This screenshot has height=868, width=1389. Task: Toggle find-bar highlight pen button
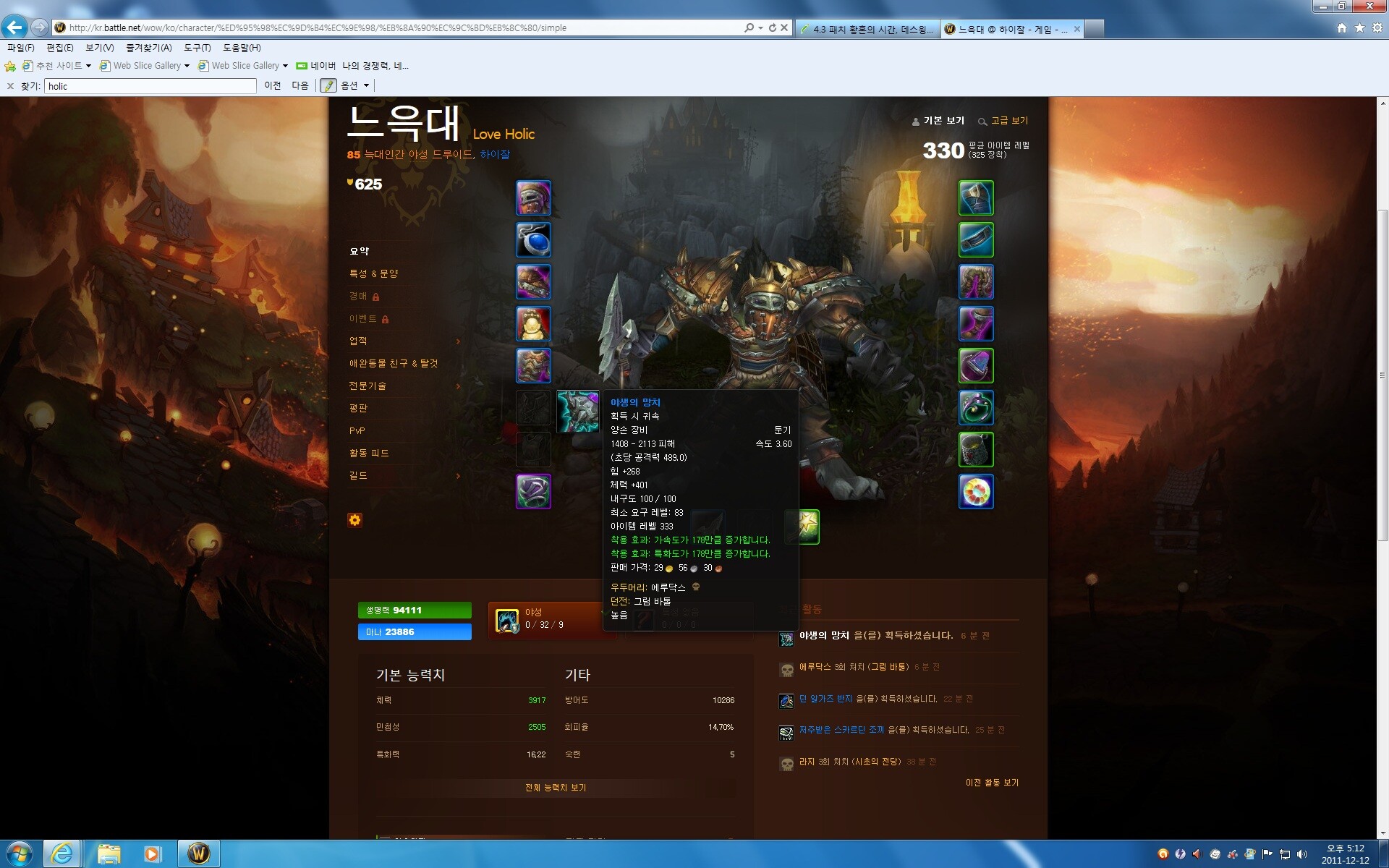click(x=328, y=85)
